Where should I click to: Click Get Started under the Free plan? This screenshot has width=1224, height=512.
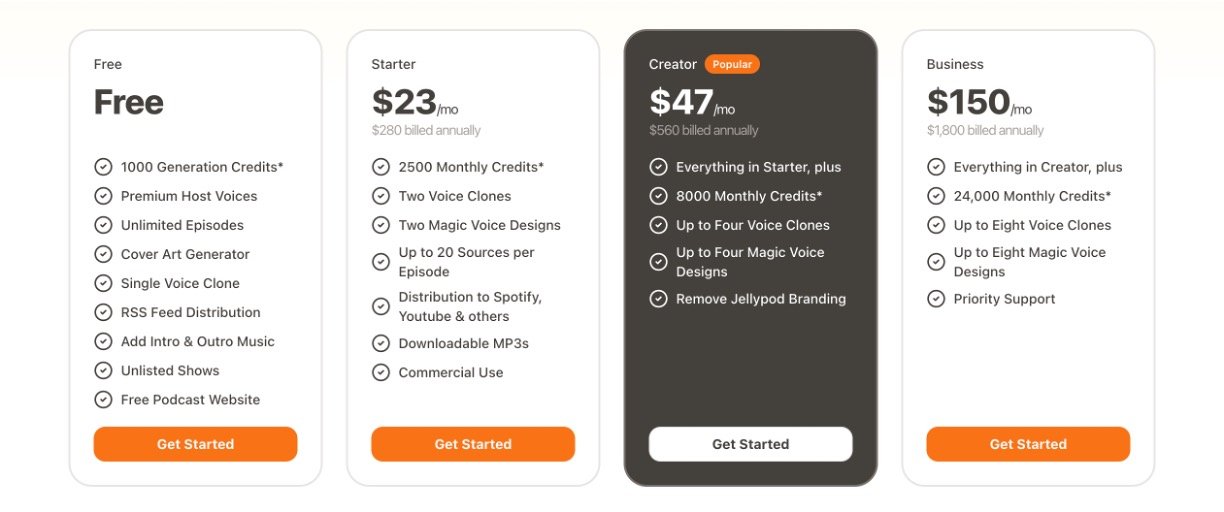[195, 444]
